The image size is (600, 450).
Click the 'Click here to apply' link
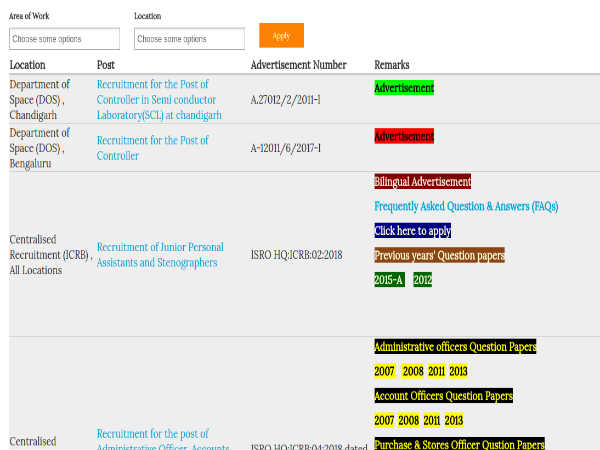pos(412,231)
